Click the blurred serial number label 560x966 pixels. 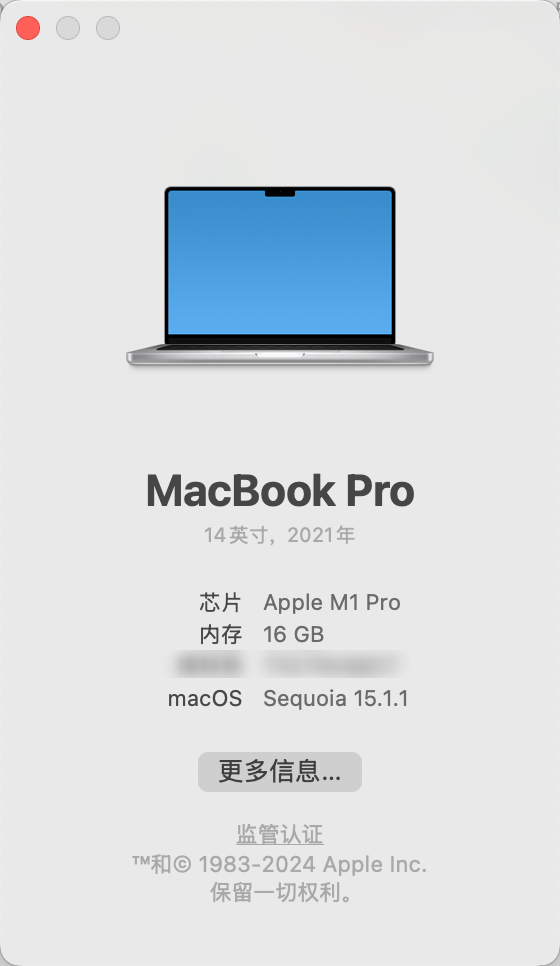coord(208,665)
